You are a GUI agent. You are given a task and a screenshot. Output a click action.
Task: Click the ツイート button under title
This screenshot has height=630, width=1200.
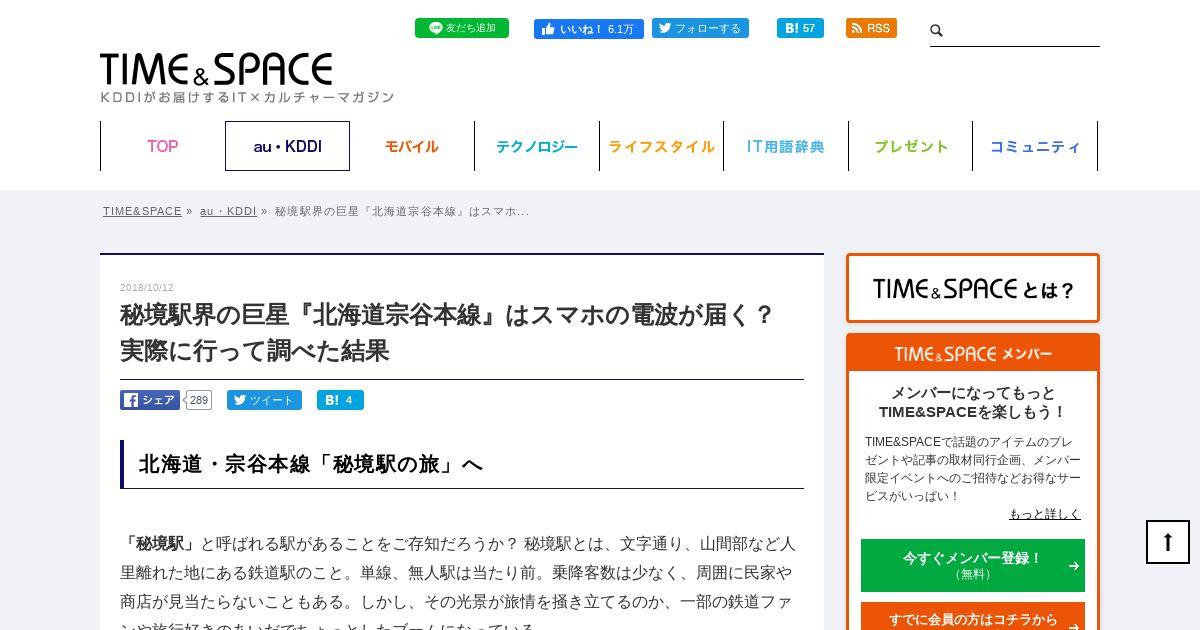coord(264,400)
